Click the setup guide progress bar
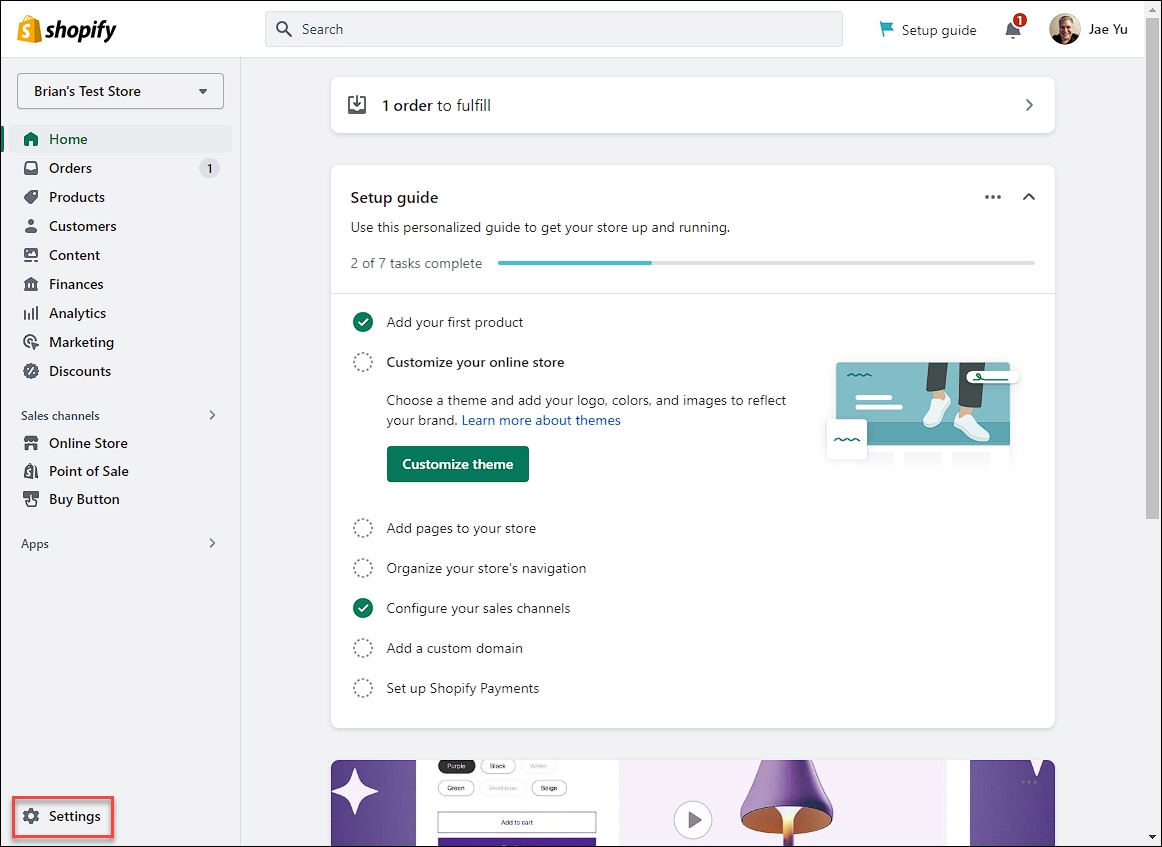 (767, 263)
